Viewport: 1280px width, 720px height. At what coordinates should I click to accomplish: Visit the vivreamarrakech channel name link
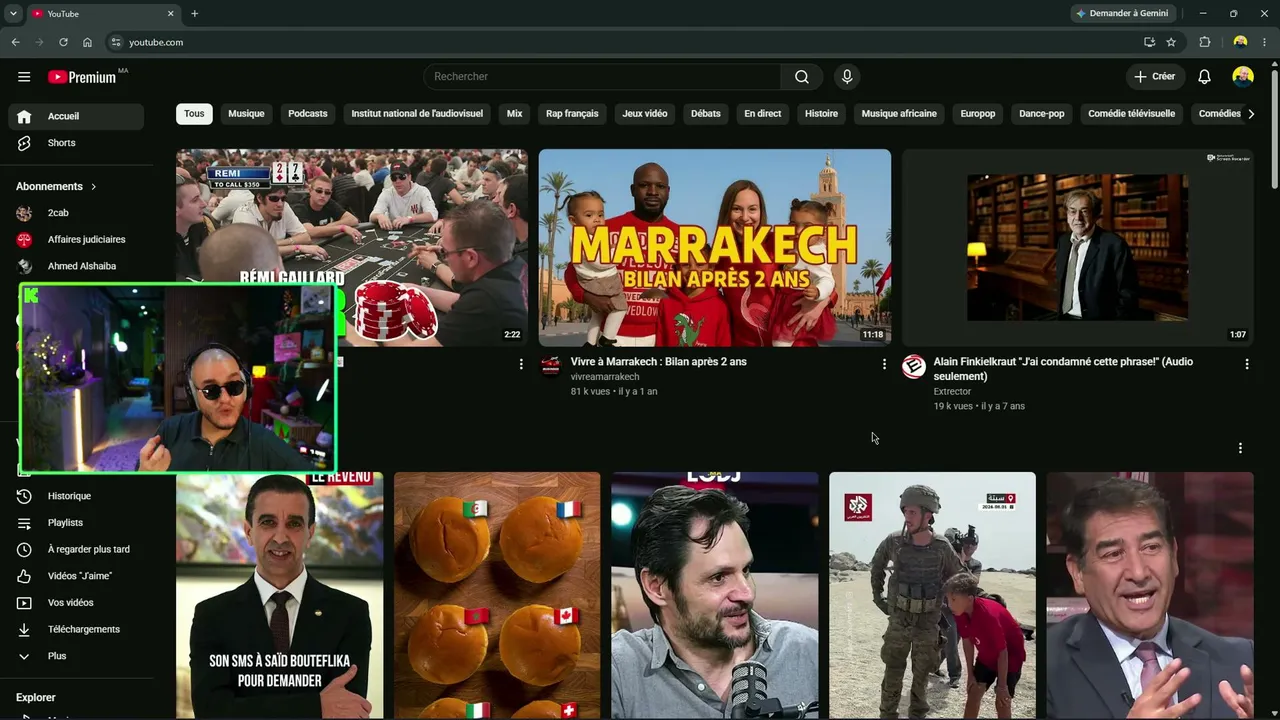605,377
